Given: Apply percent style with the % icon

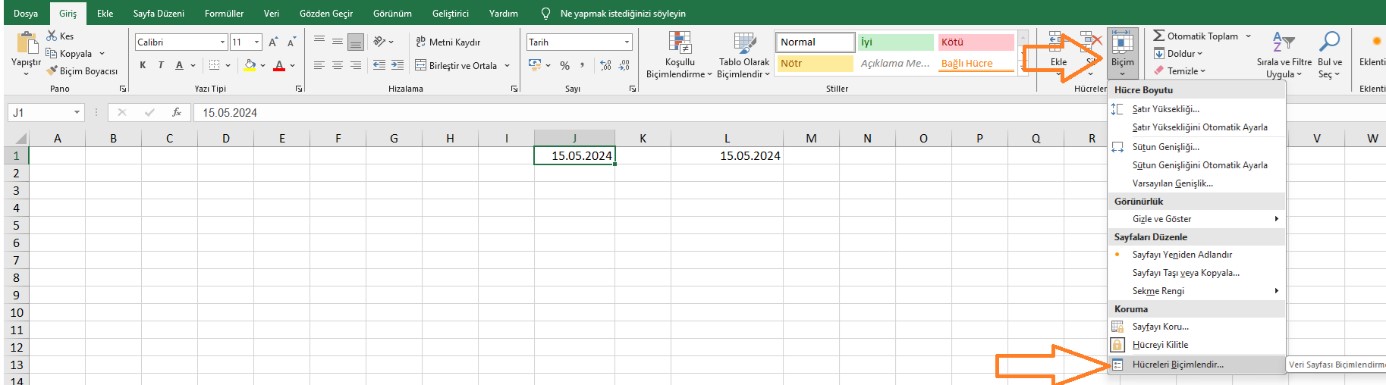Looking at the screenshot, I should [565, 65].
